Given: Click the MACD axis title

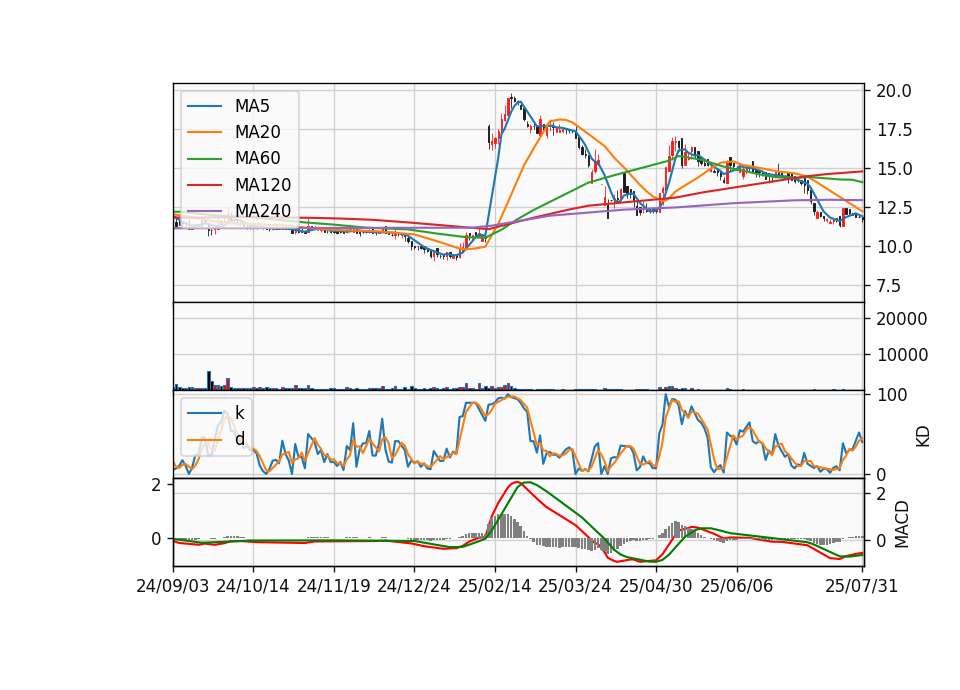Looking at the screenshot, I should pos(901,524).
